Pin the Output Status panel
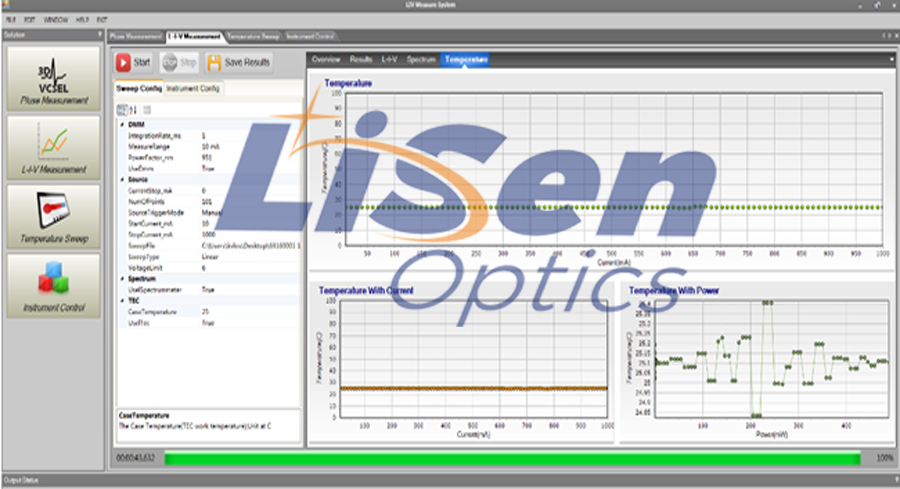The height and width of the screenshot is (489, 900). pos(896,480)
